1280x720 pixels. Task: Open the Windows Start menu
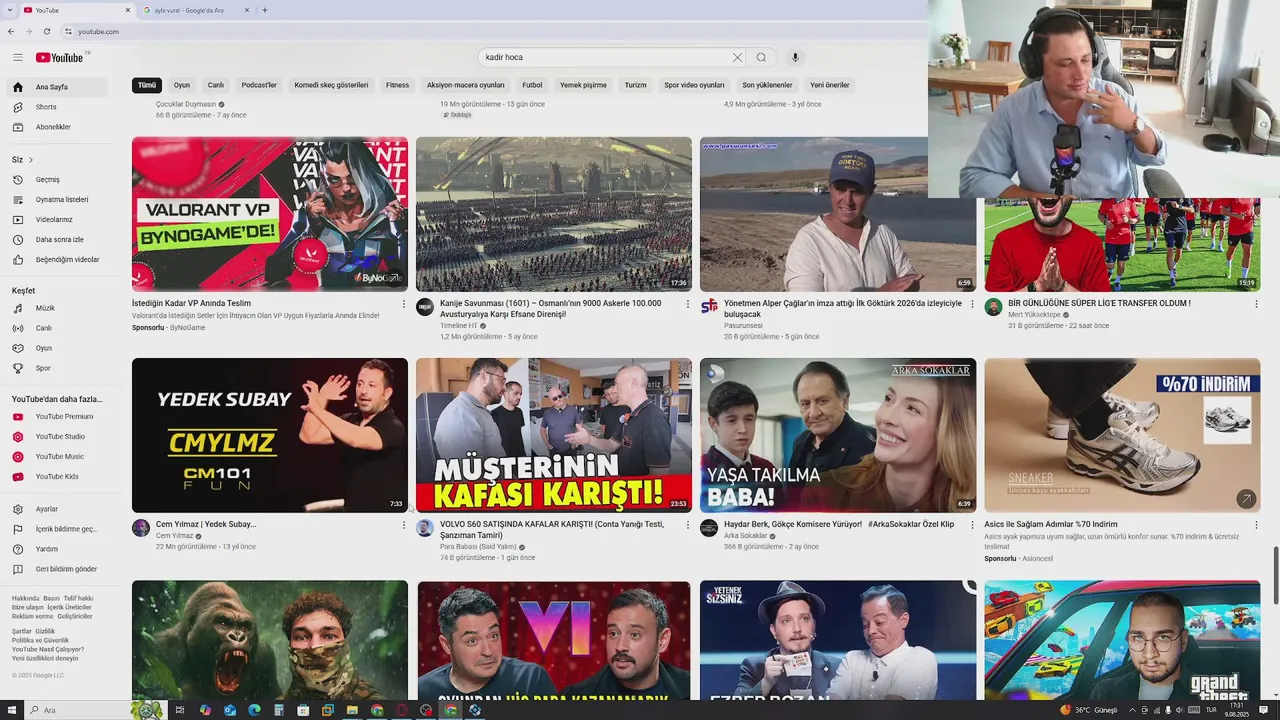pos(11,710)
